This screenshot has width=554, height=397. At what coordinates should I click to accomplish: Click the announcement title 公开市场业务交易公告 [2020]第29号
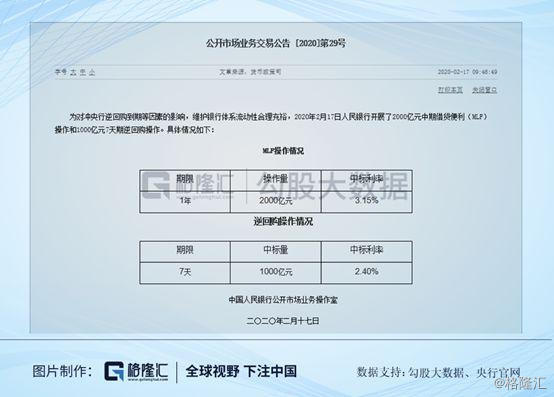click(276, 43)
